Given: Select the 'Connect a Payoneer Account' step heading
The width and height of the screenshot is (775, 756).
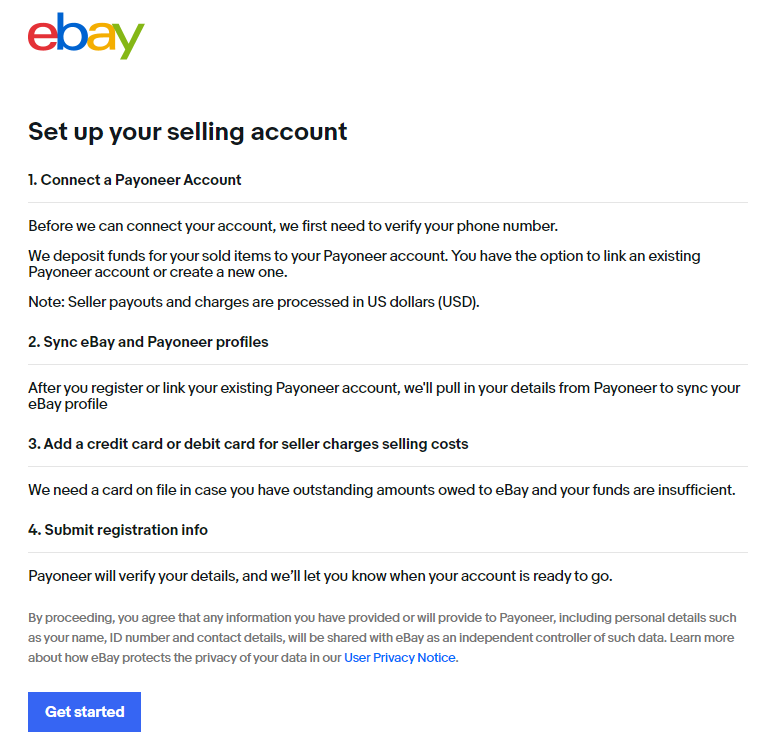Looking at the screenshot, I should (134, 180).
